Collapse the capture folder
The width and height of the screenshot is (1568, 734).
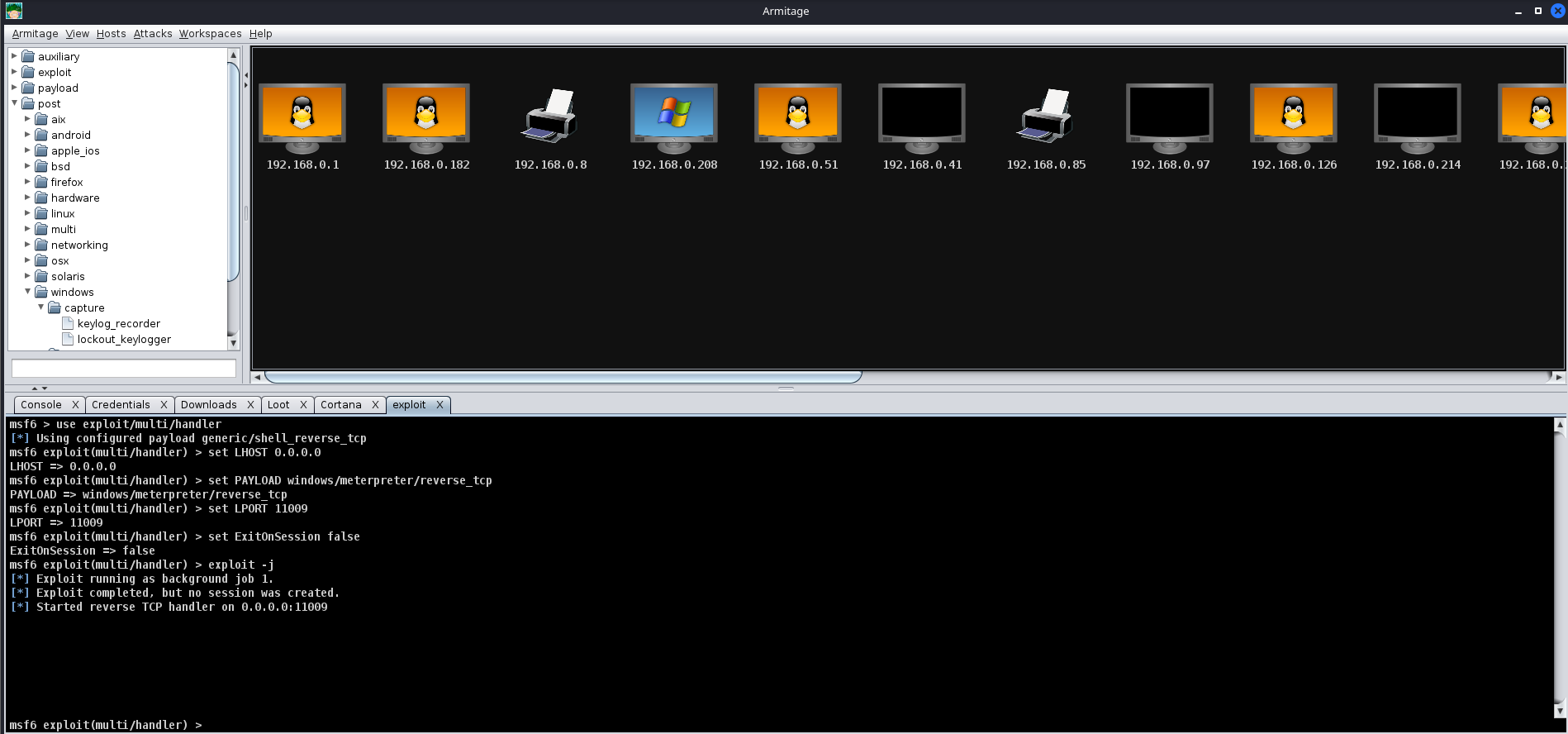pos(40,307)
